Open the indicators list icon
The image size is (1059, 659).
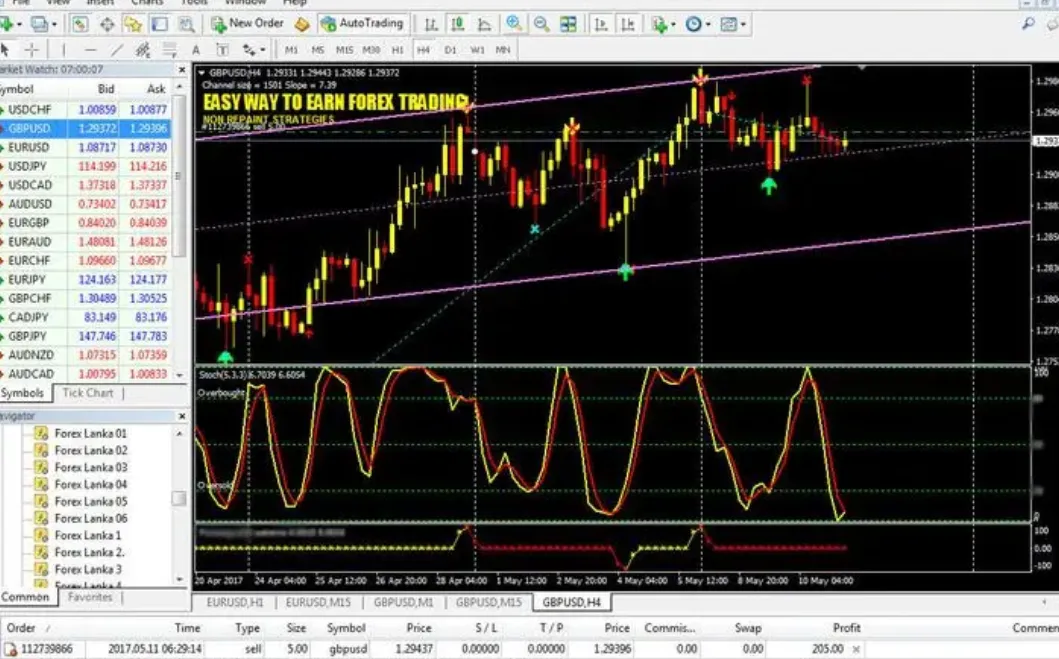[658, 24]
